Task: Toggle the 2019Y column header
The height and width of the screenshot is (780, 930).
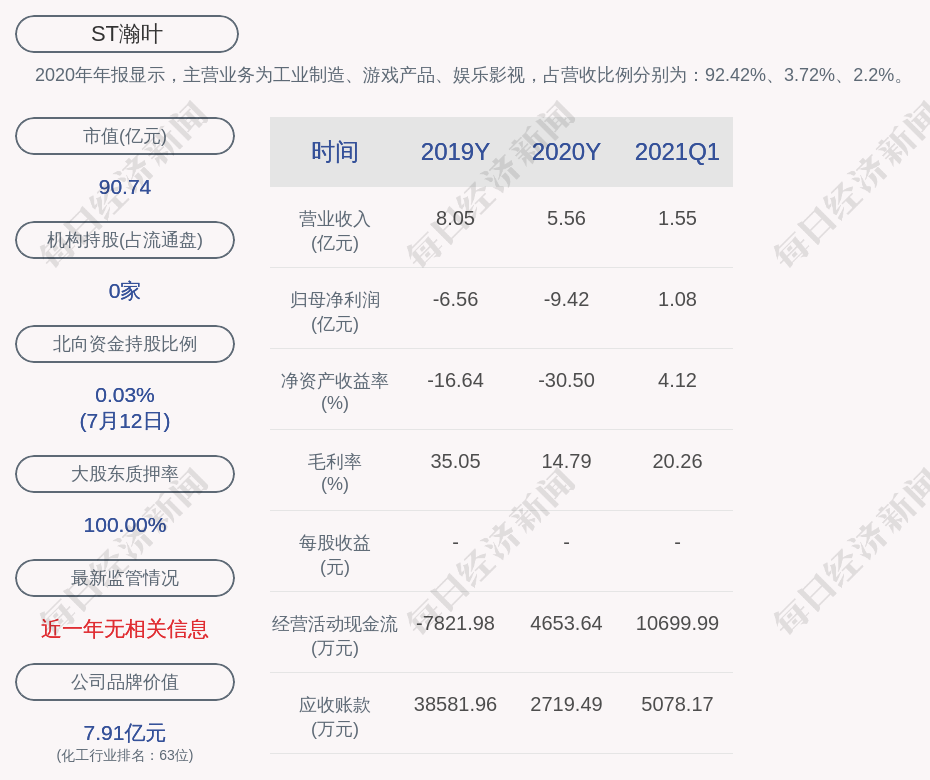Action: coord(455,152)
